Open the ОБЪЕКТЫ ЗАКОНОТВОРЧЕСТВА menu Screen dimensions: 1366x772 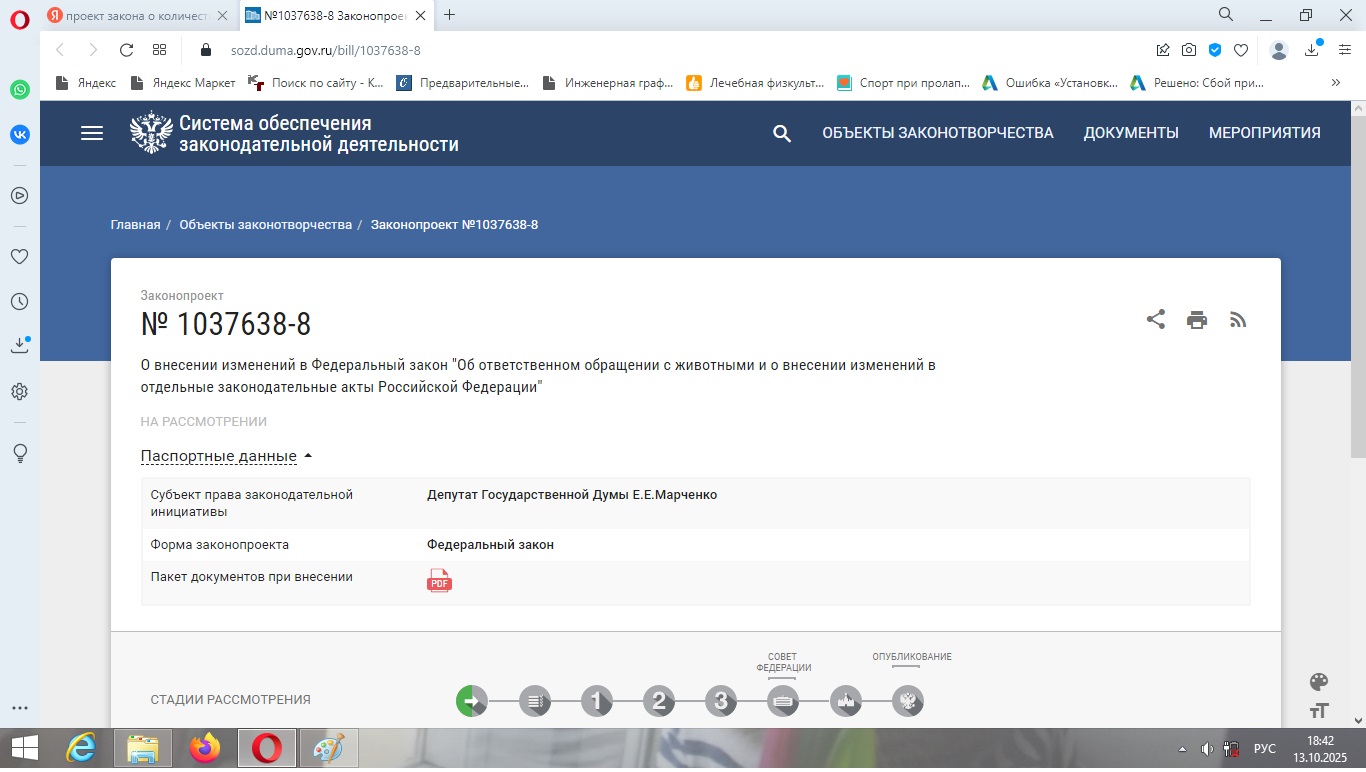tap(937, 133)
